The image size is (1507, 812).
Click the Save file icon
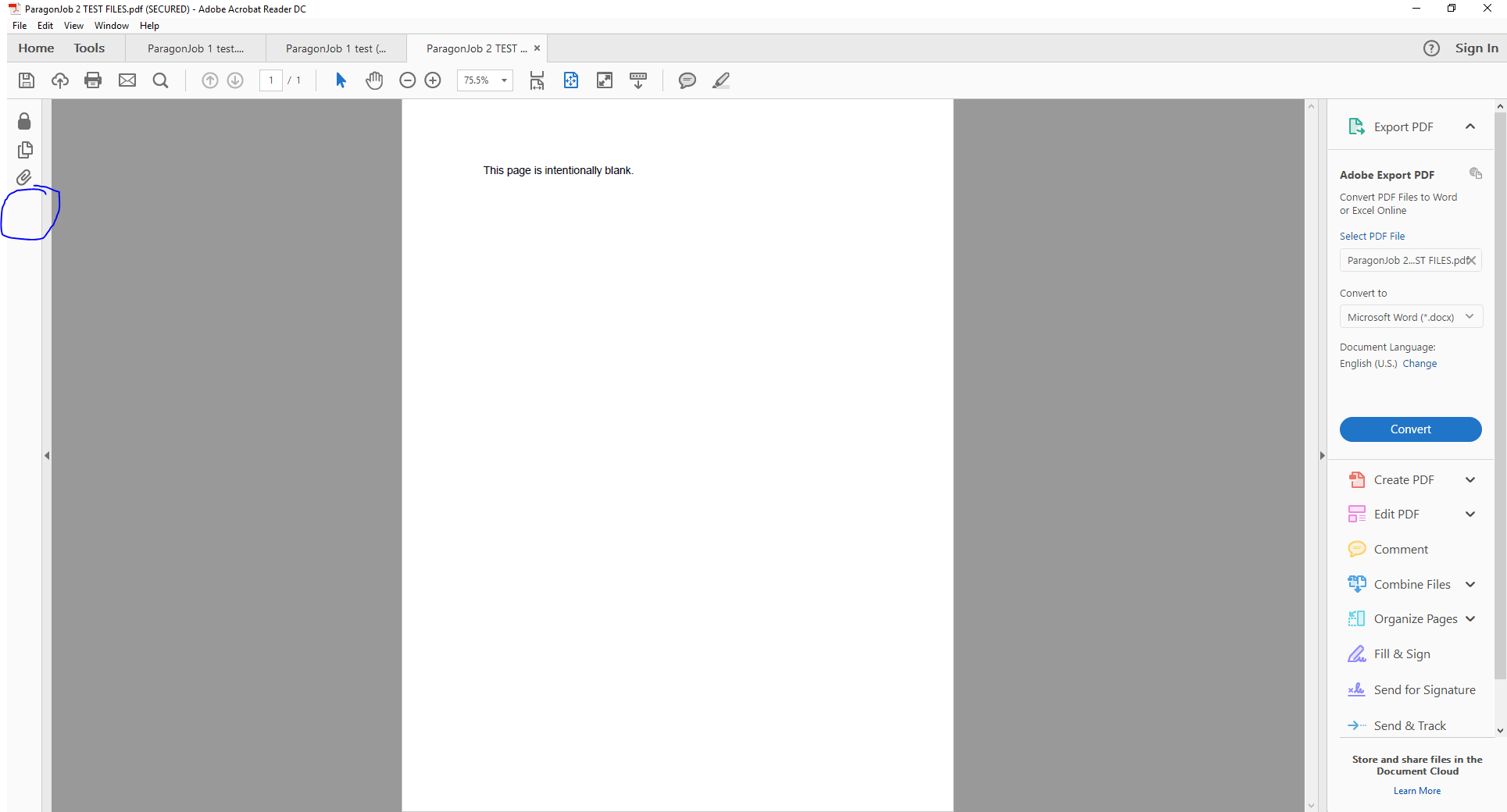[27, 80]
